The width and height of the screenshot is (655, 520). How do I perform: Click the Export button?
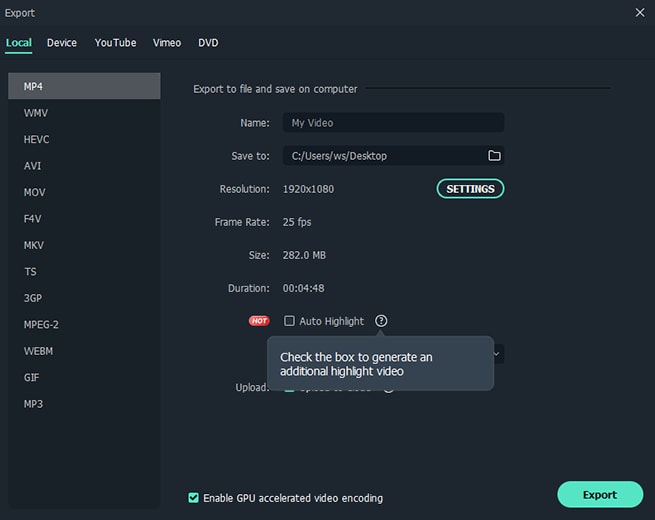tap(600, 495)
